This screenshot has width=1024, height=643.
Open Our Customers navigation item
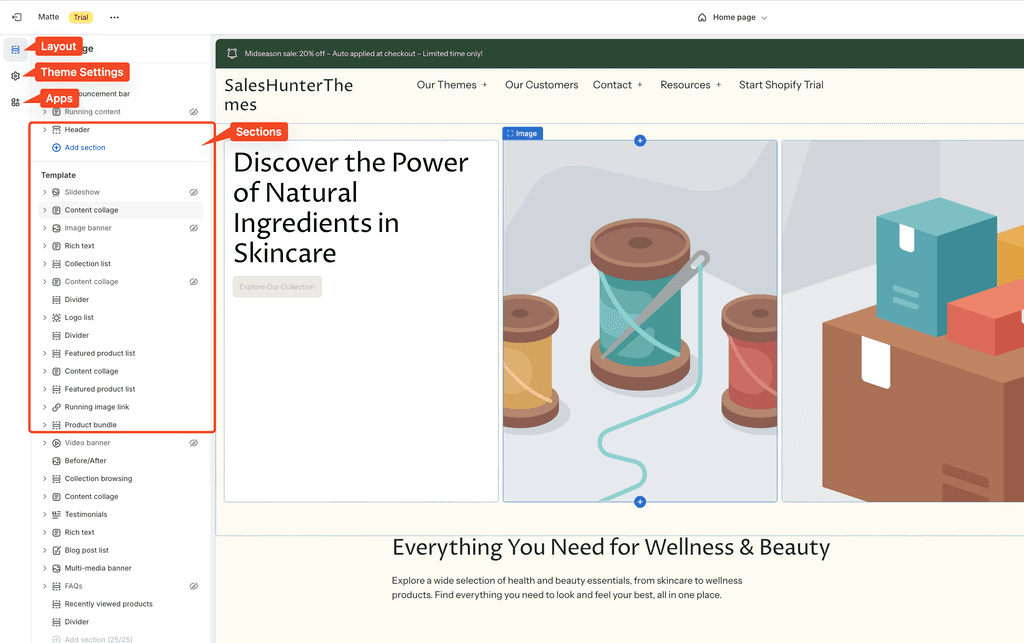pos(541,85)
